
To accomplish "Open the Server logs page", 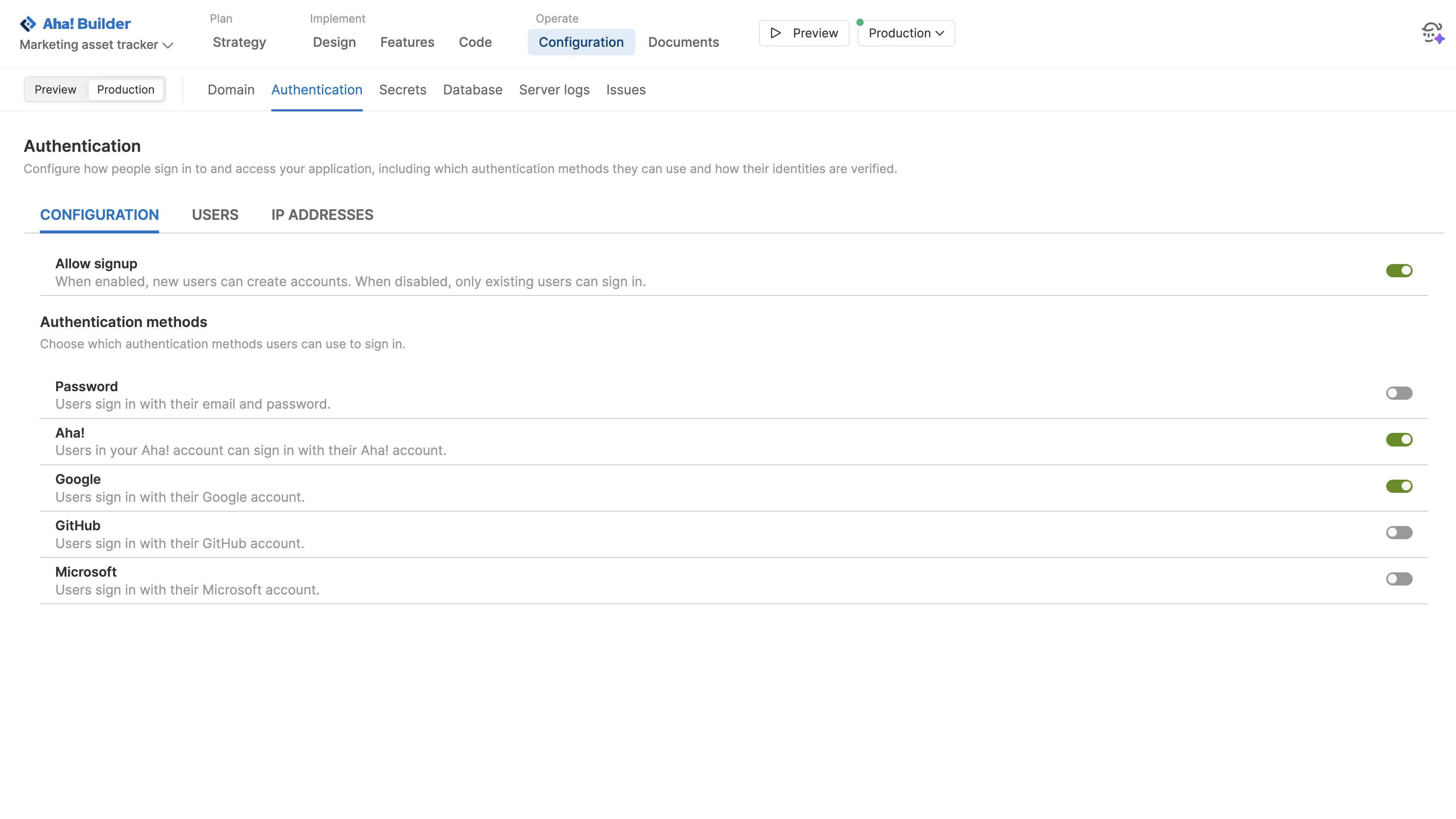I will [x=554, y=90].
